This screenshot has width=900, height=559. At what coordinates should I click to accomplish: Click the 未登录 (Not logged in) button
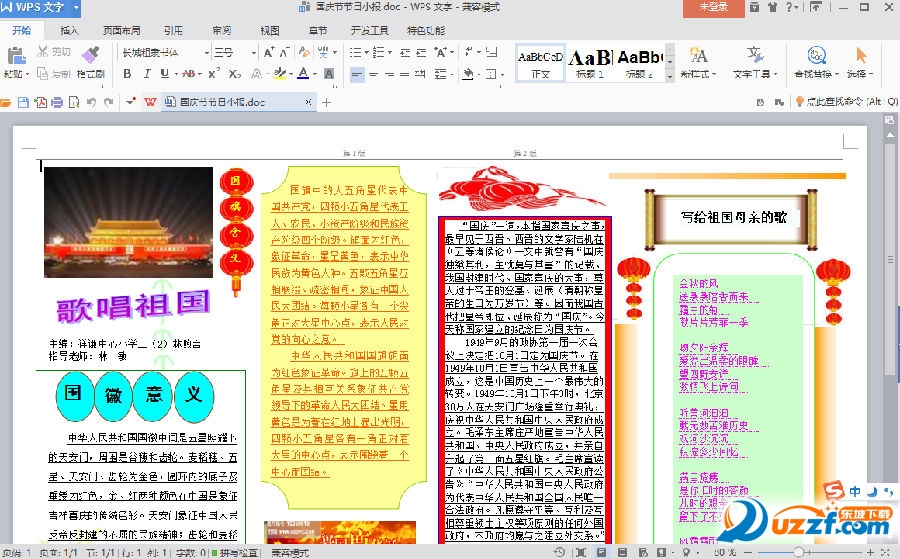713,7
